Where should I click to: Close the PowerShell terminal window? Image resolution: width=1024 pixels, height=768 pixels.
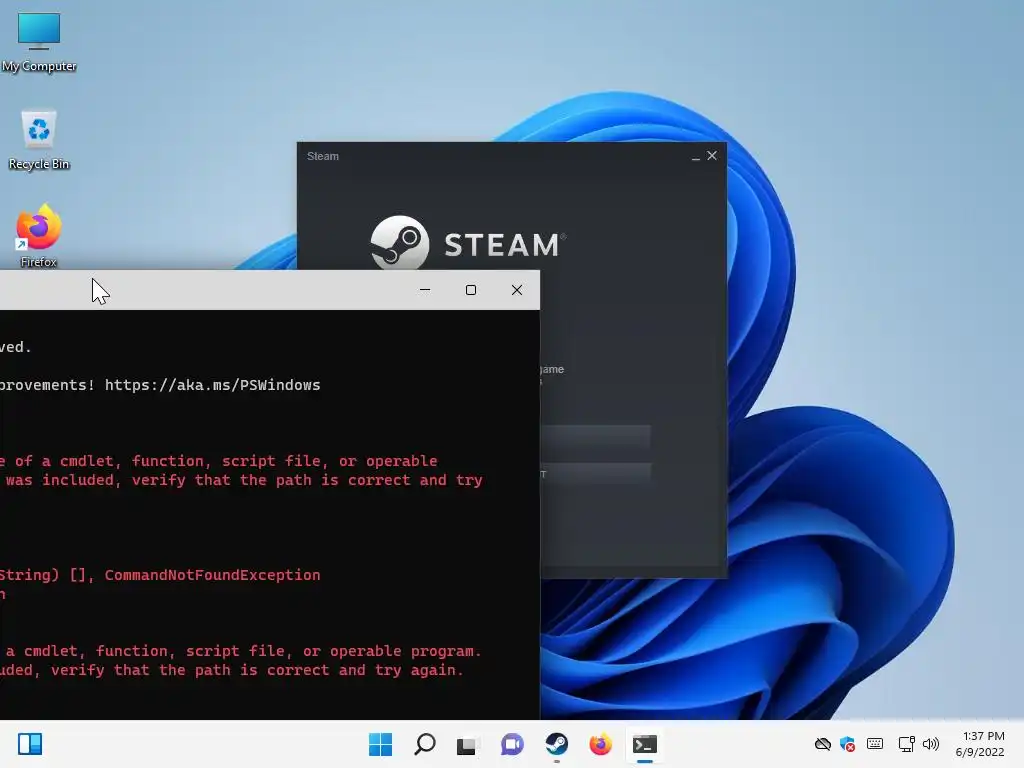pos(517,290)
